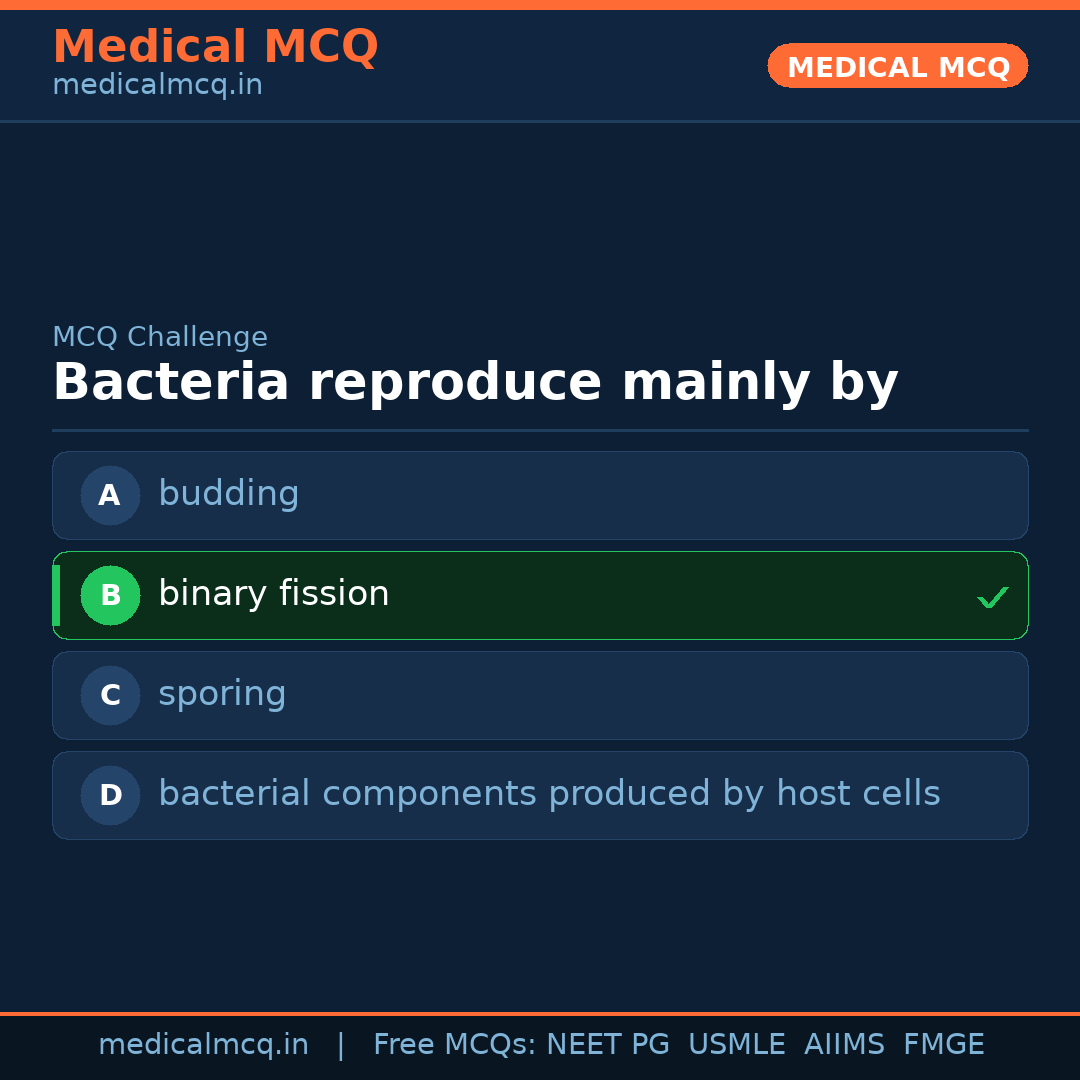This screenshot has height=1080, width=1080.
Task: Click the letter C circle icon
Action: tap(110, 695)
